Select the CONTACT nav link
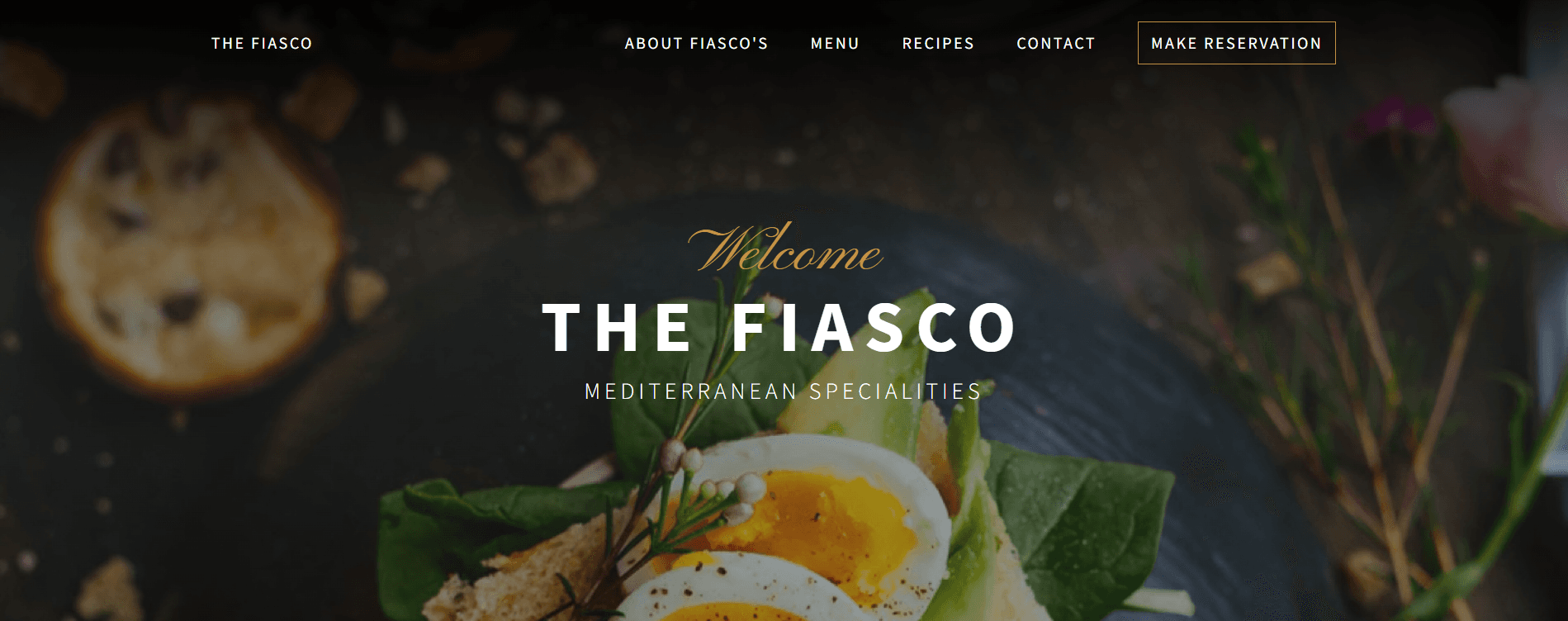Screen dimensions: 1568x621 click(x=1056, y=43)
